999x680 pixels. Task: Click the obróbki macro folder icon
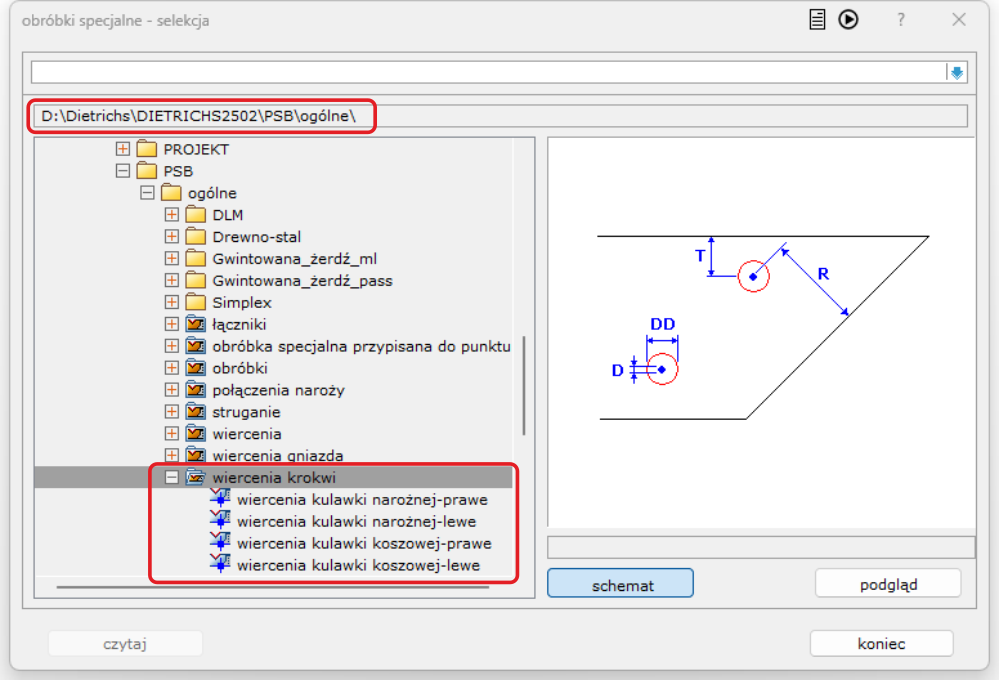[196, 367]
